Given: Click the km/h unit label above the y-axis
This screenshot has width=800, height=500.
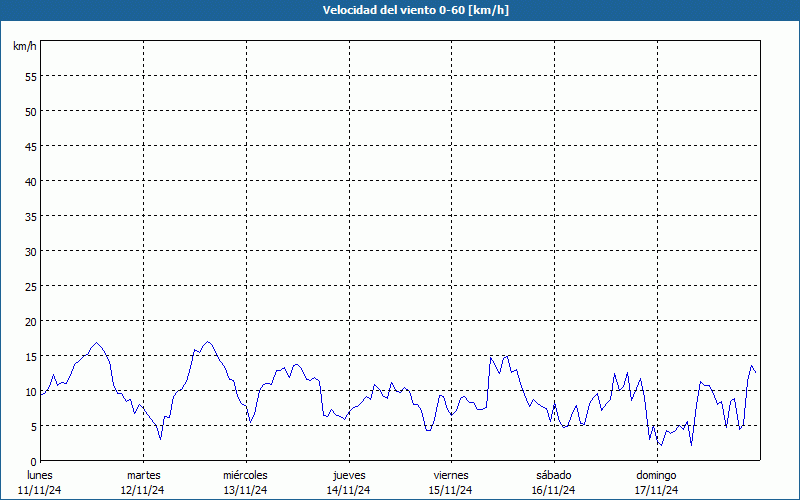Looking at the screenshot, I should 25,47.
